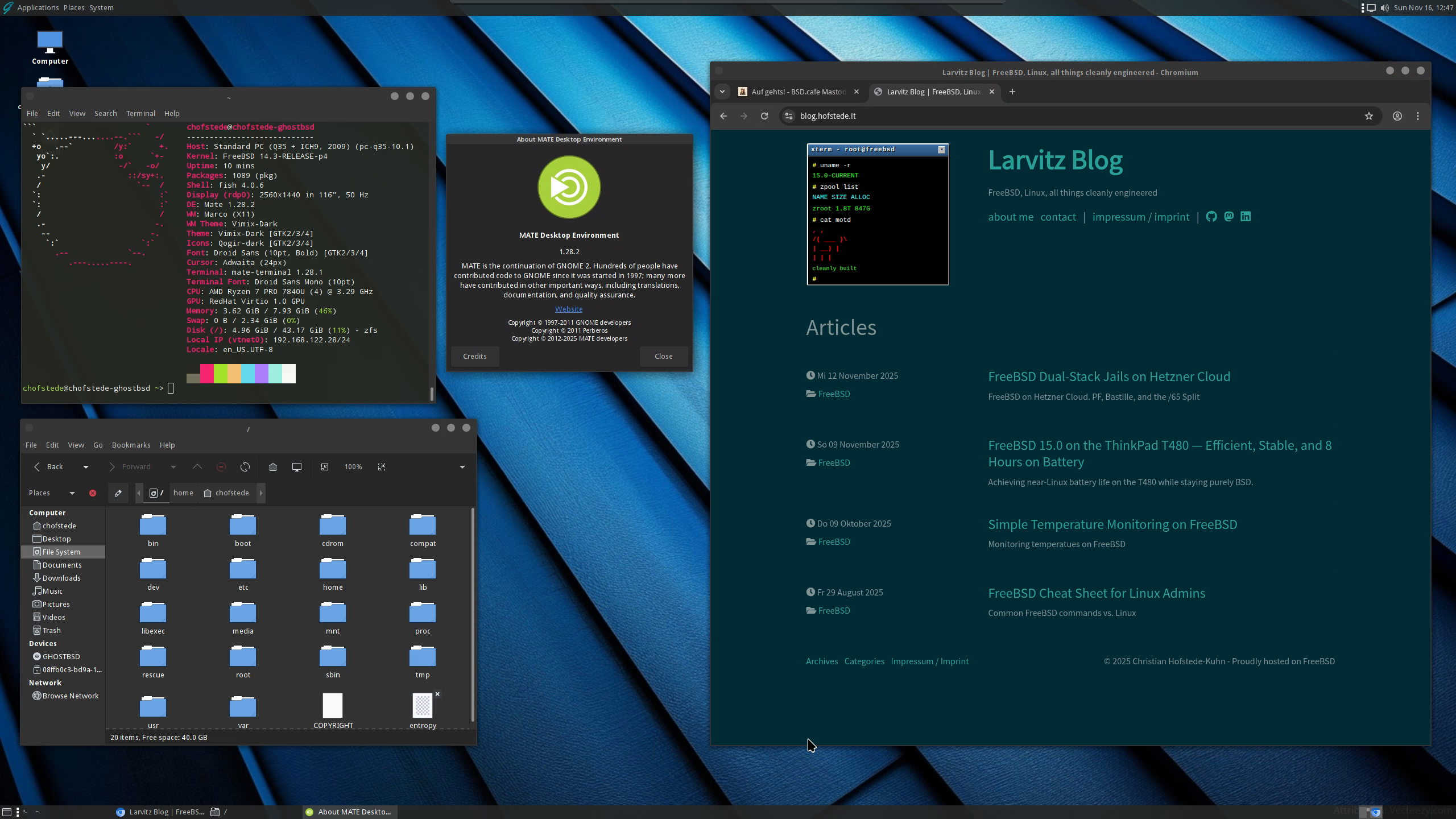Click the Home folder toolbar icon
Viewport: 1456px width, 819px height.
pyautogui.click(x=273, y=467)
